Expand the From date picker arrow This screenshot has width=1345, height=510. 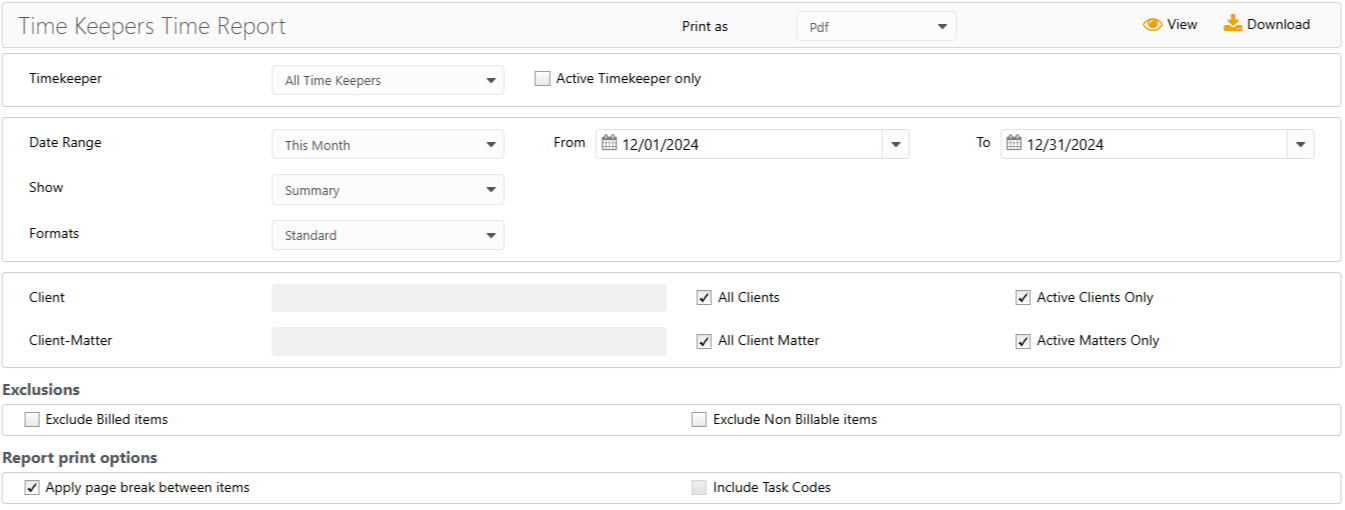point(895,145)
